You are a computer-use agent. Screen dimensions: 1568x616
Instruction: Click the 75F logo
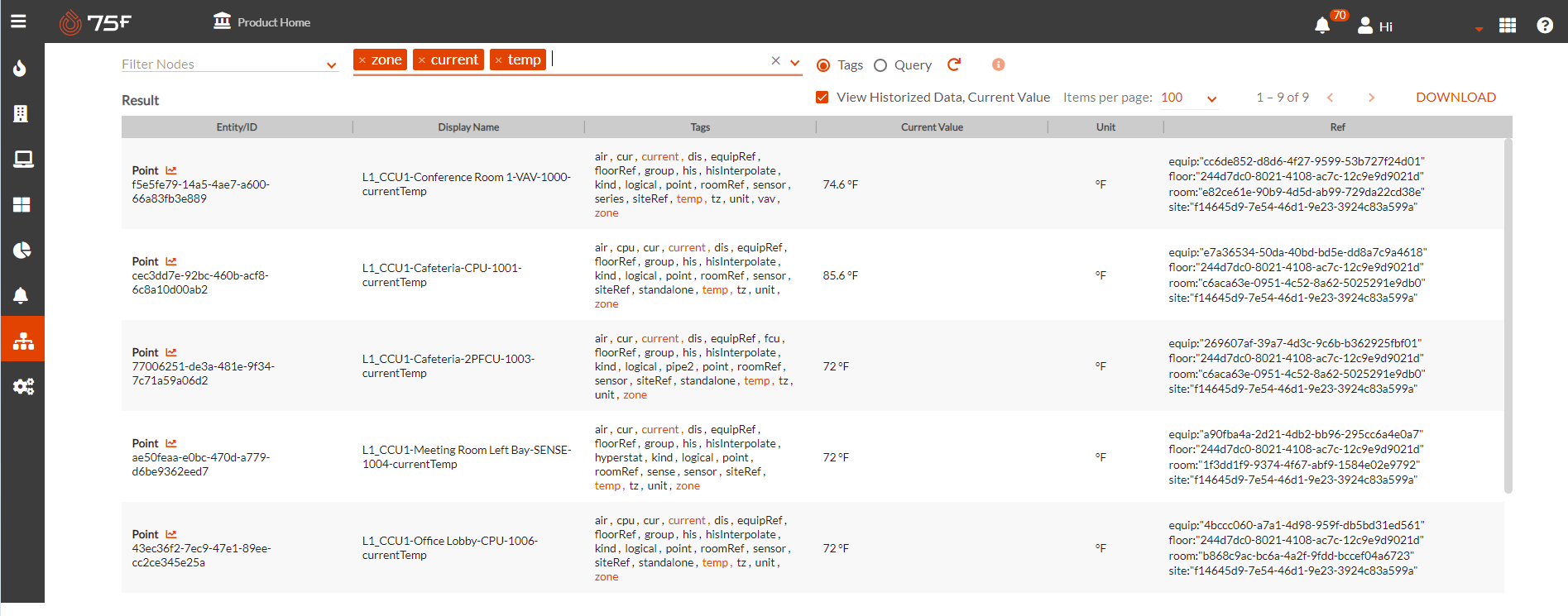(x=95, y=22)
